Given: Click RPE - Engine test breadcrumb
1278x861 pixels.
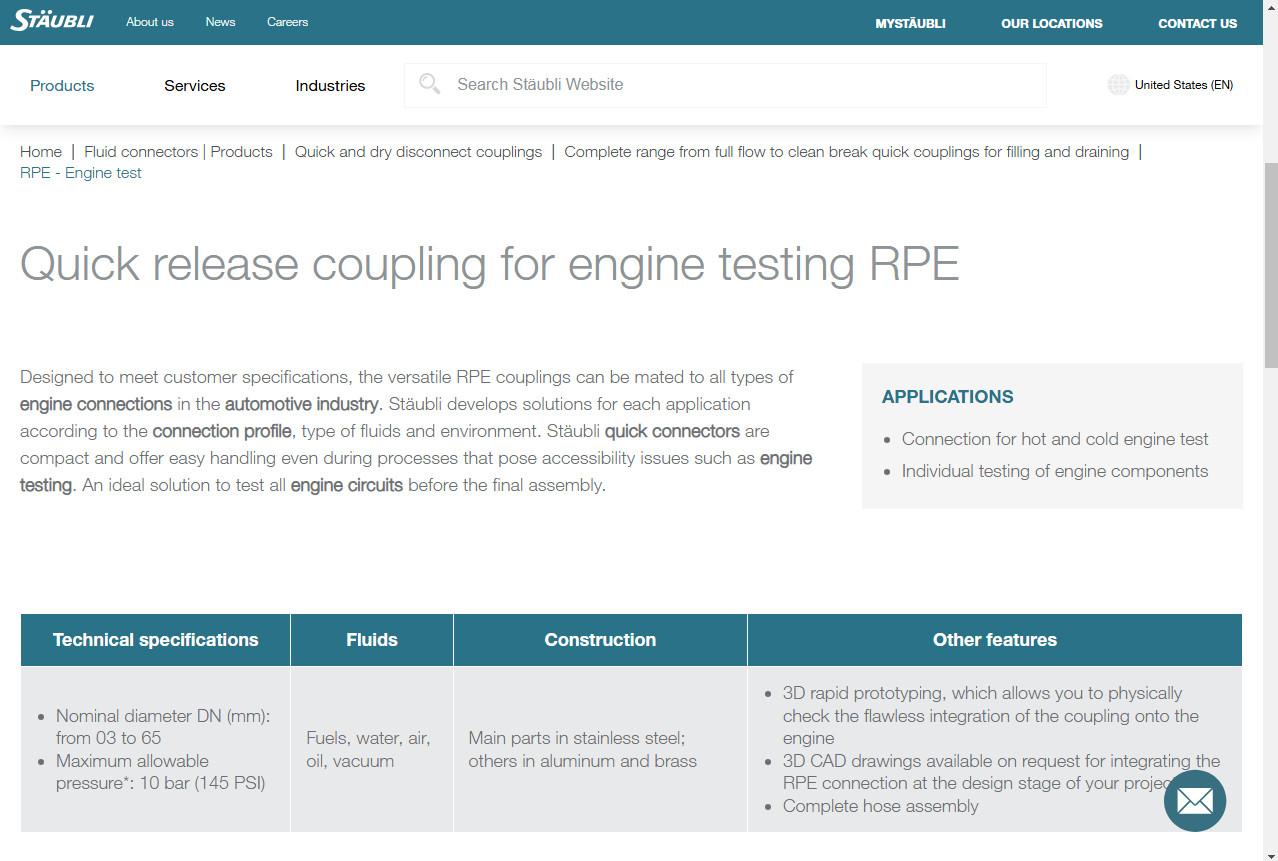Looking at the screenshot, I should [81, 173].
